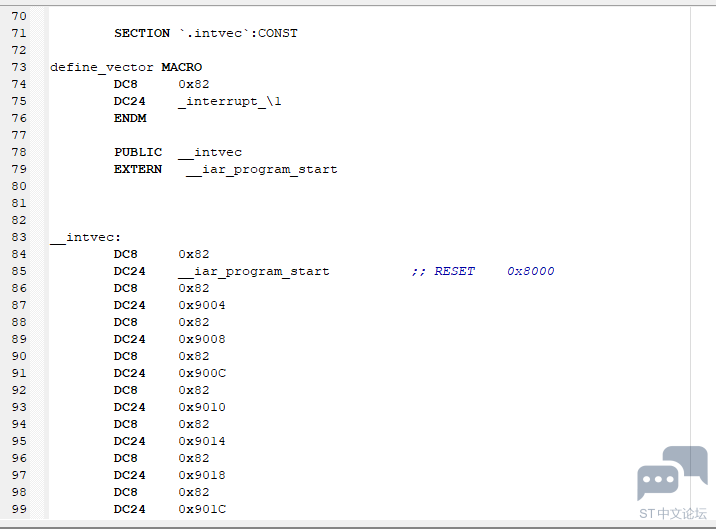Click 0x82 value on line 84
This screenshot has height=529, width=716.
pos(194,254)
